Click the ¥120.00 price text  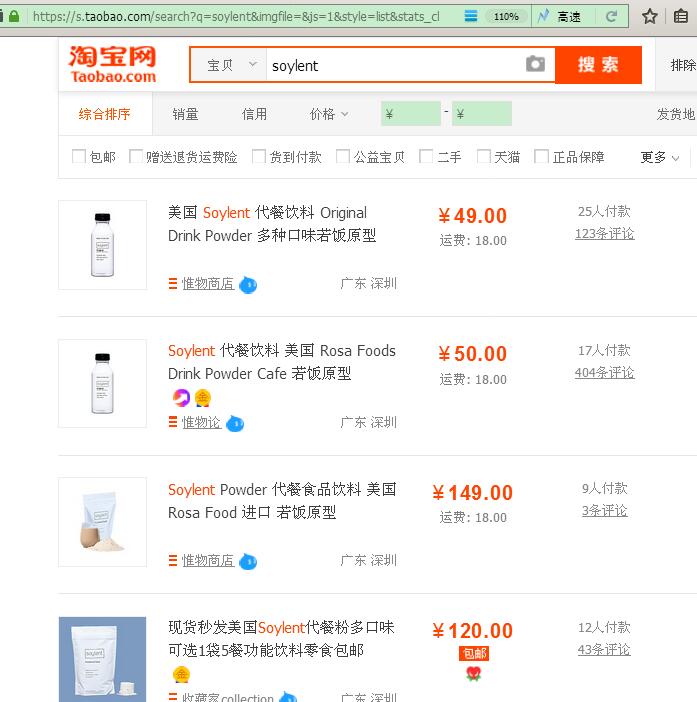[473, 631]
